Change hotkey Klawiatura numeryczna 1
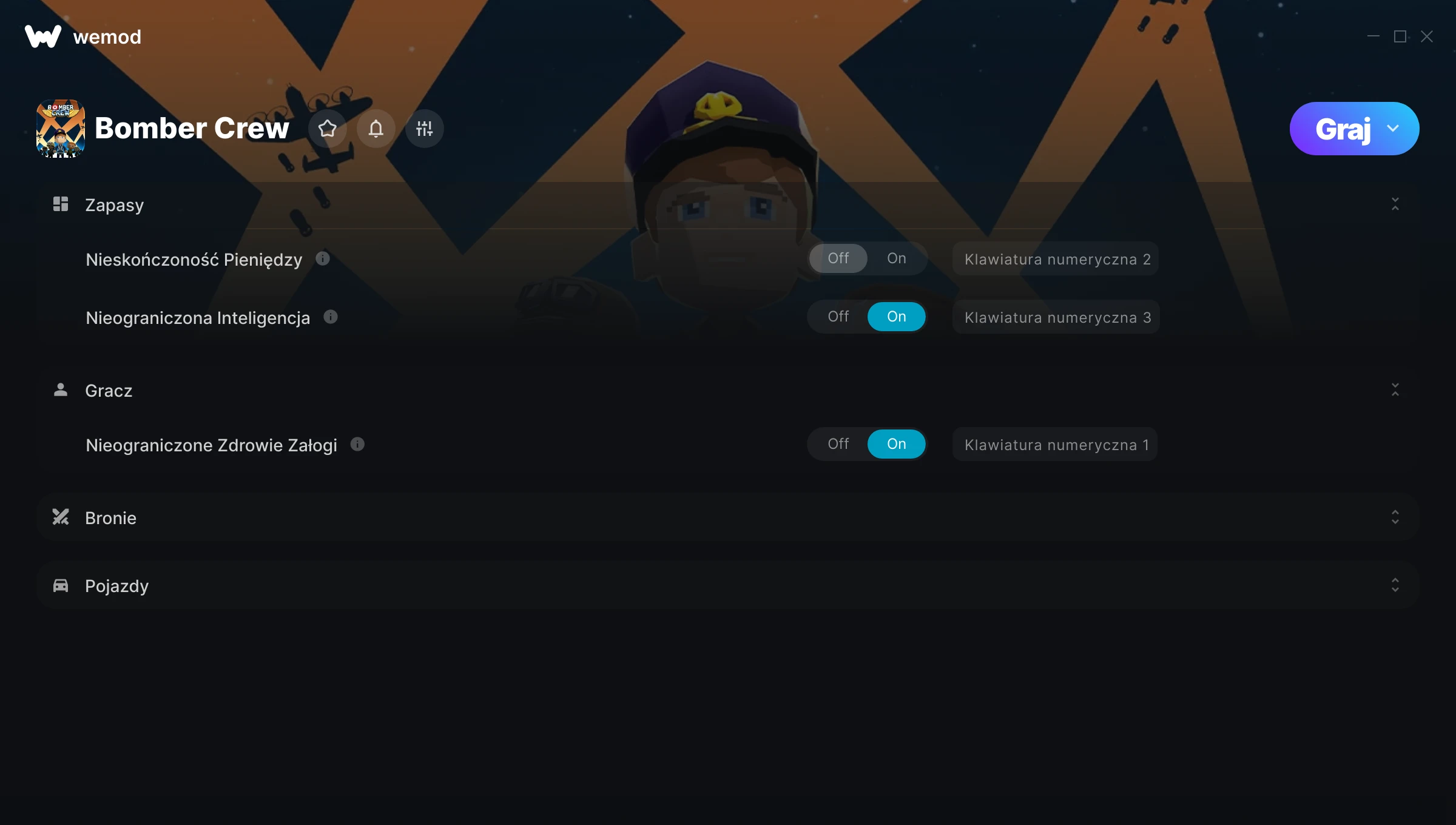 click(x=1055, y=445)
